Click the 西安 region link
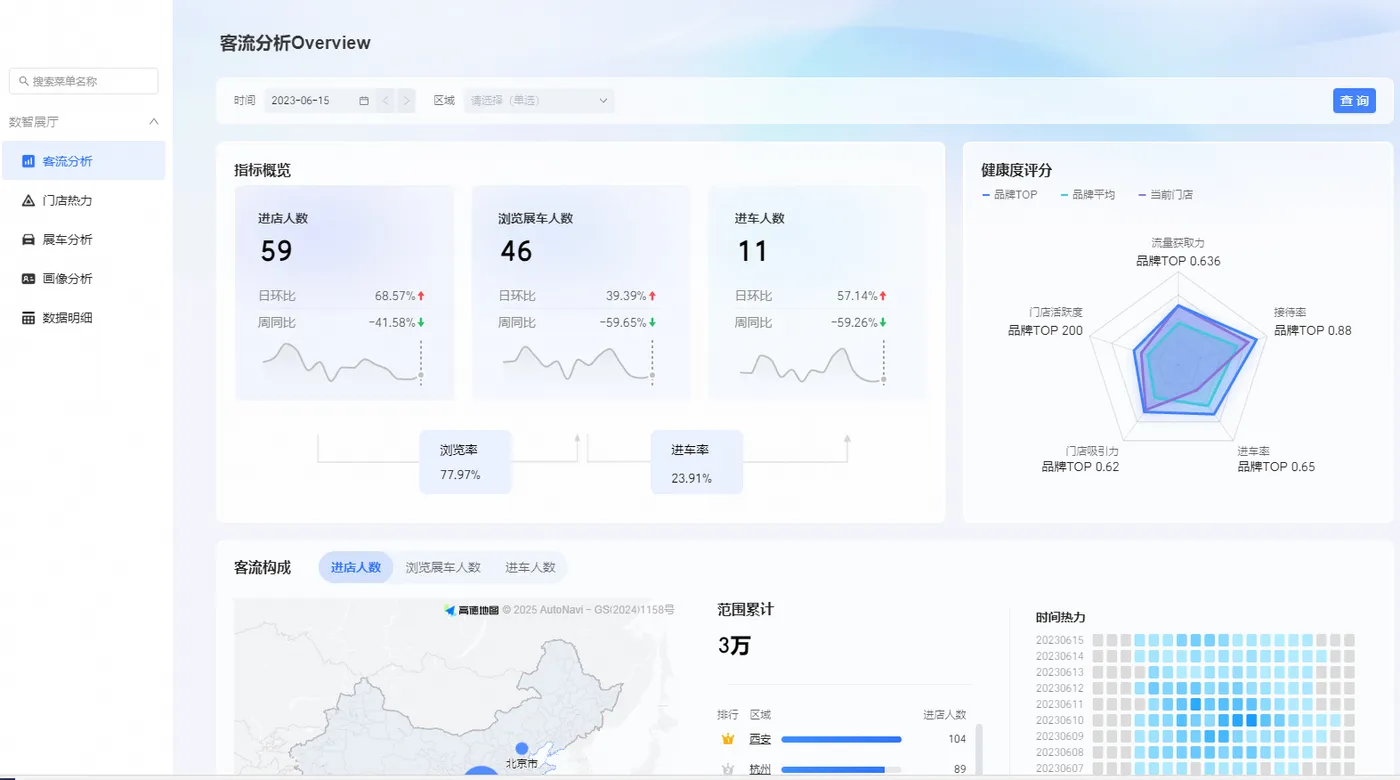Viewport: 1400px width, 780px height. click(x=760, y=739)
